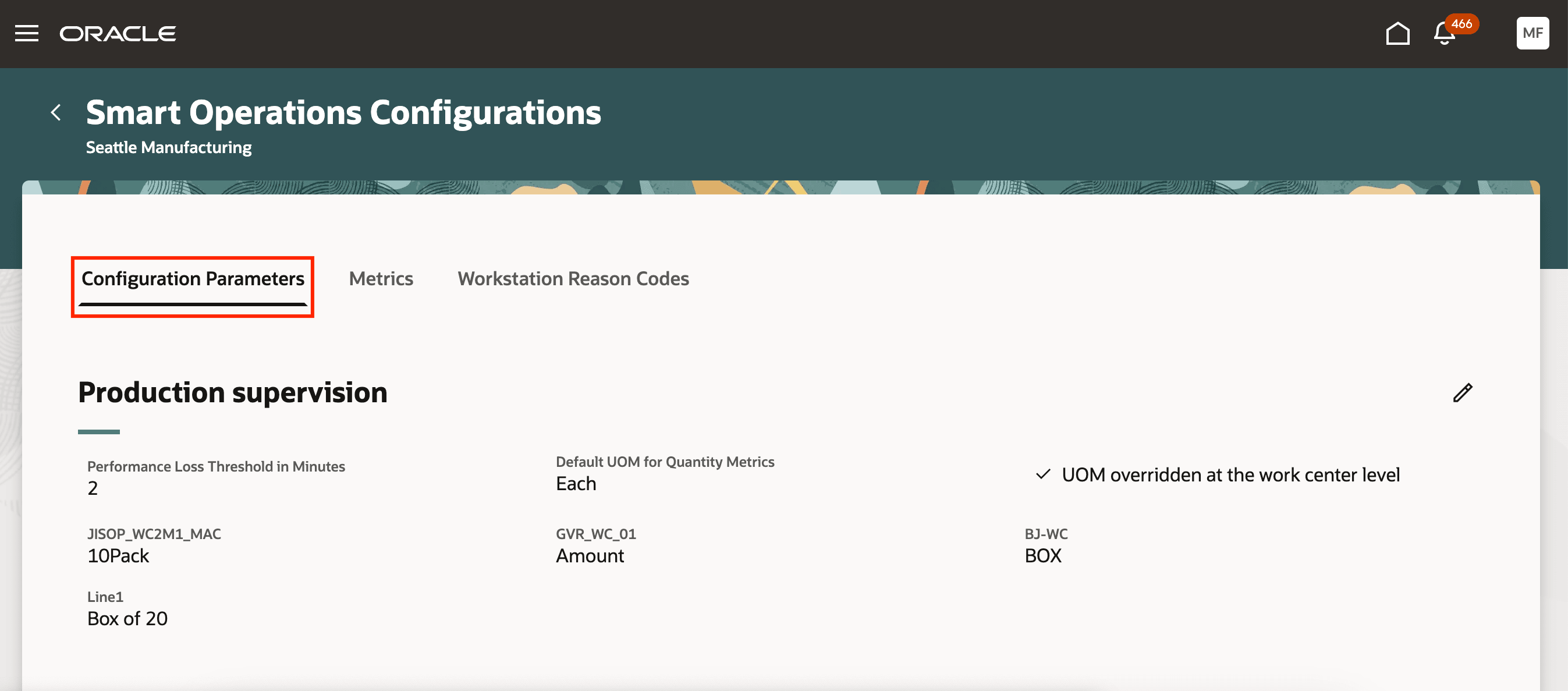Screen dimensions: 1568x691
Task: Click the back arrow beside the page title
Action: 56,112
